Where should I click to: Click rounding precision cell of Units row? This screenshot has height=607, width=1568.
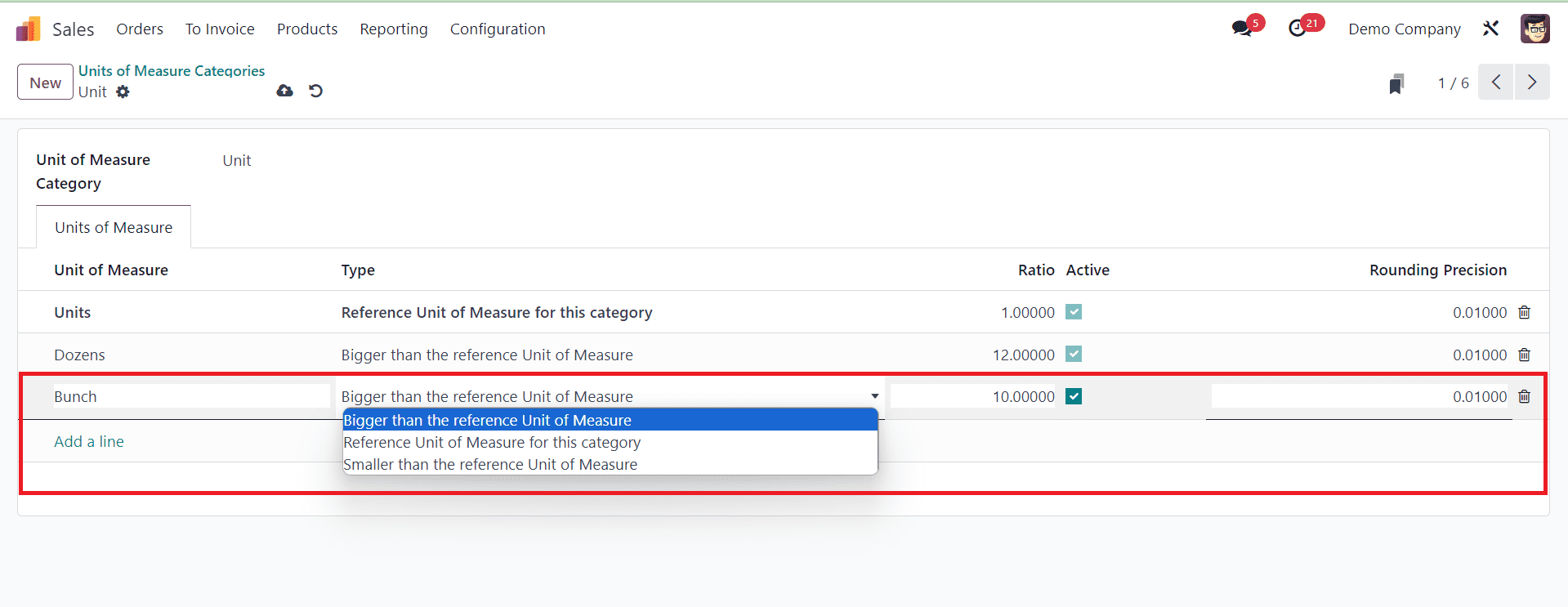(1480, 312)
